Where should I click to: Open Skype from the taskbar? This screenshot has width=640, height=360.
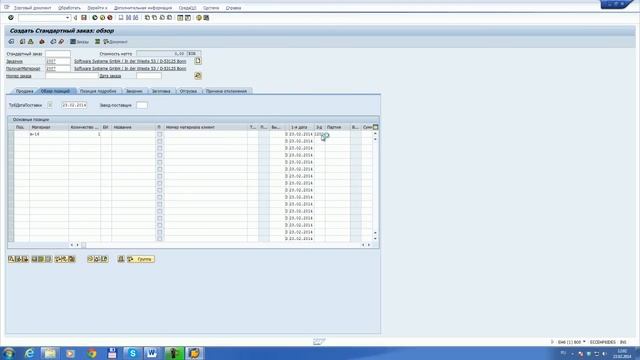coord(132,353)
